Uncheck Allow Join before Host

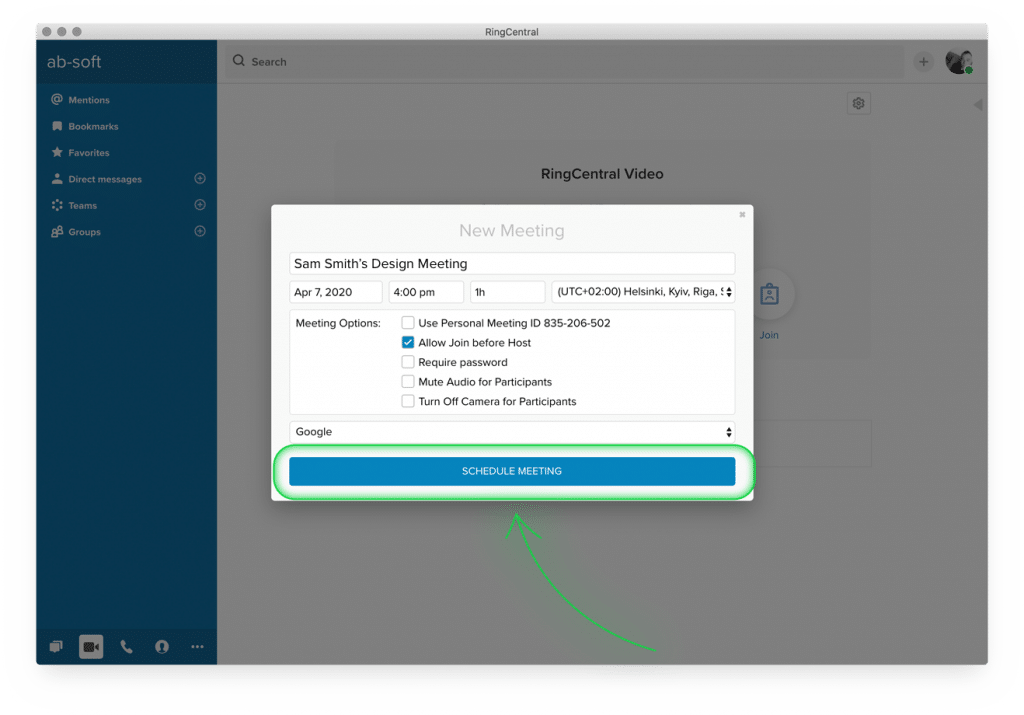[x=408, y=342]
